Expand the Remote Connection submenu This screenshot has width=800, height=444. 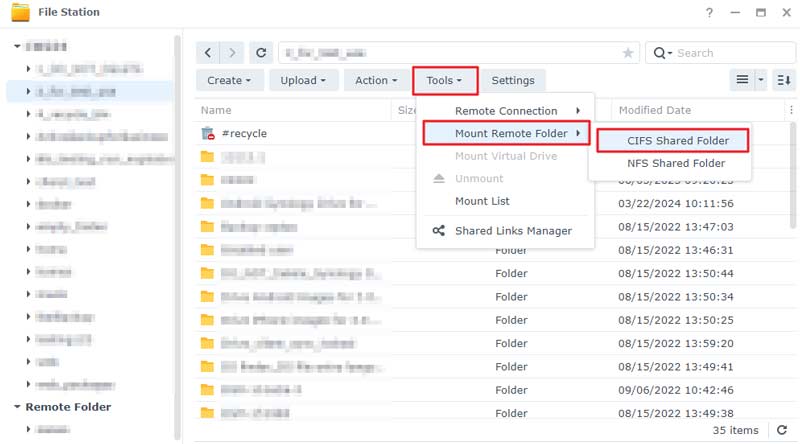(x=505, y=111)
